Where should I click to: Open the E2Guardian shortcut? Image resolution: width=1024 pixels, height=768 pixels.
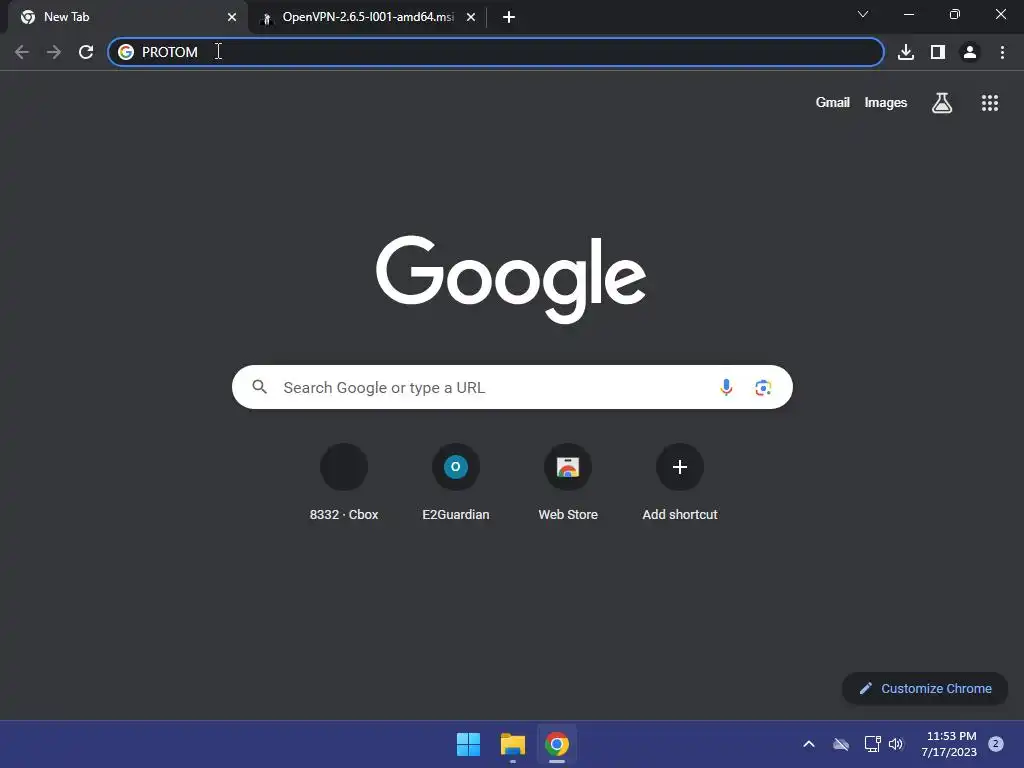click(x=456, y=482)
